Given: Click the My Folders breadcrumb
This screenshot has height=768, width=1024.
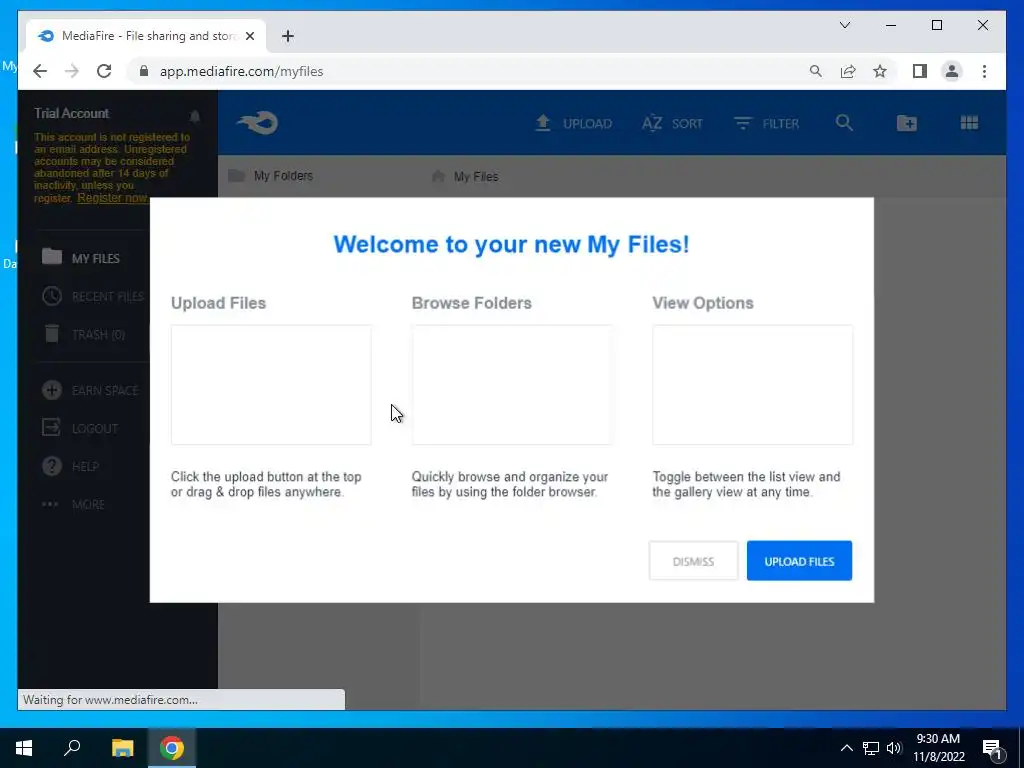Looking at the screenshot, I should point(271,176).
